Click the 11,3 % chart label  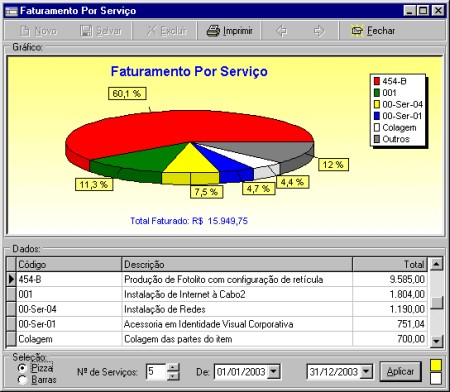94,185
